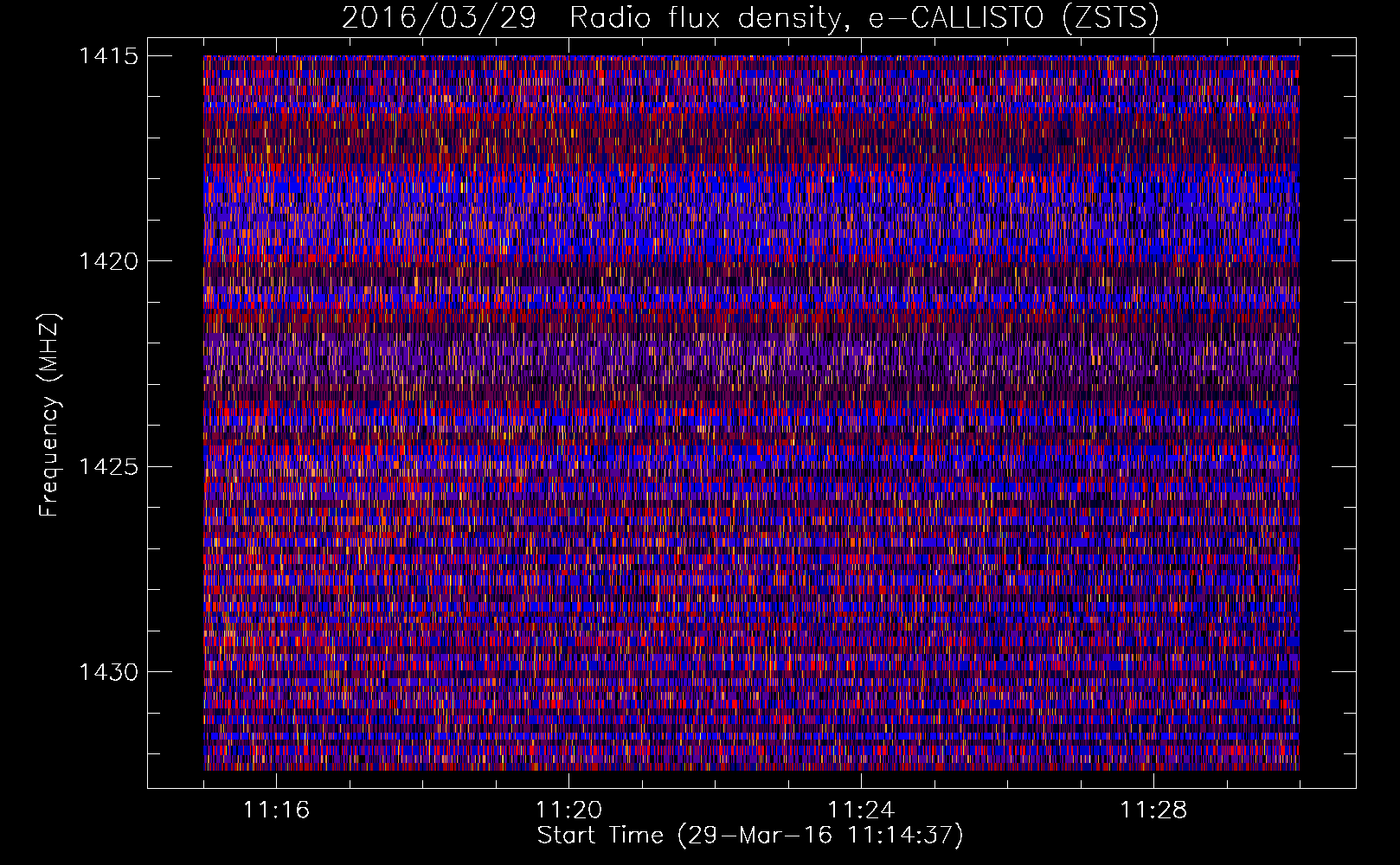The height and width of the screenshot is (865, 1400).
Task: Click the 11:16 time axis label
Action: point(276,811)
